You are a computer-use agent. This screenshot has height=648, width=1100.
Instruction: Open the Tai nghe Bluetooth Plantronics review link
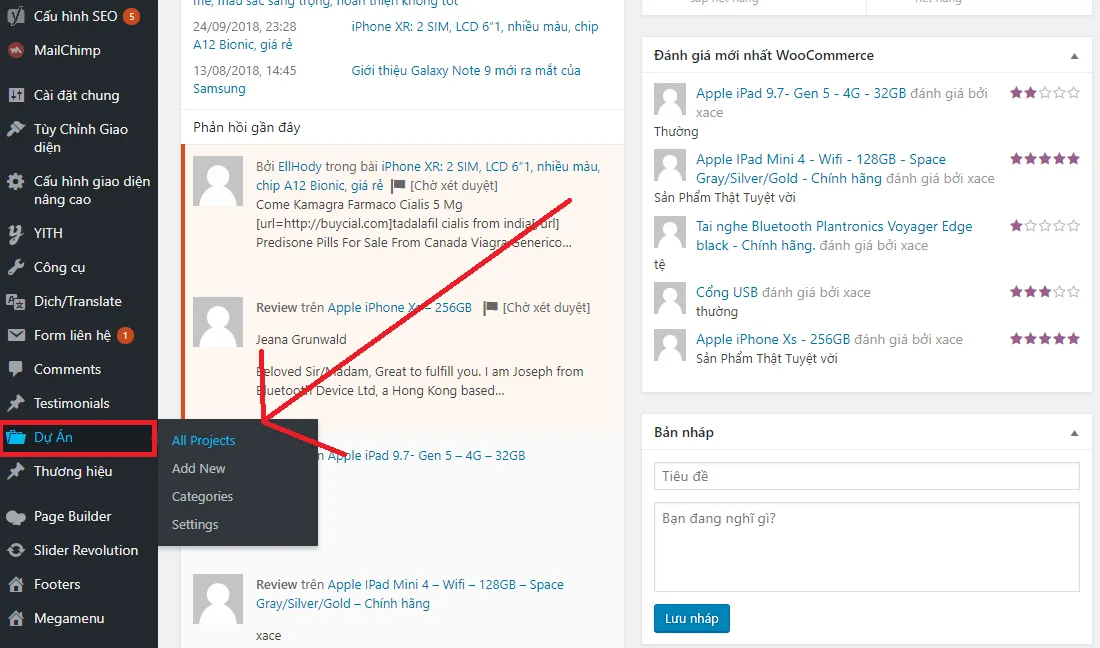point(834,236)
